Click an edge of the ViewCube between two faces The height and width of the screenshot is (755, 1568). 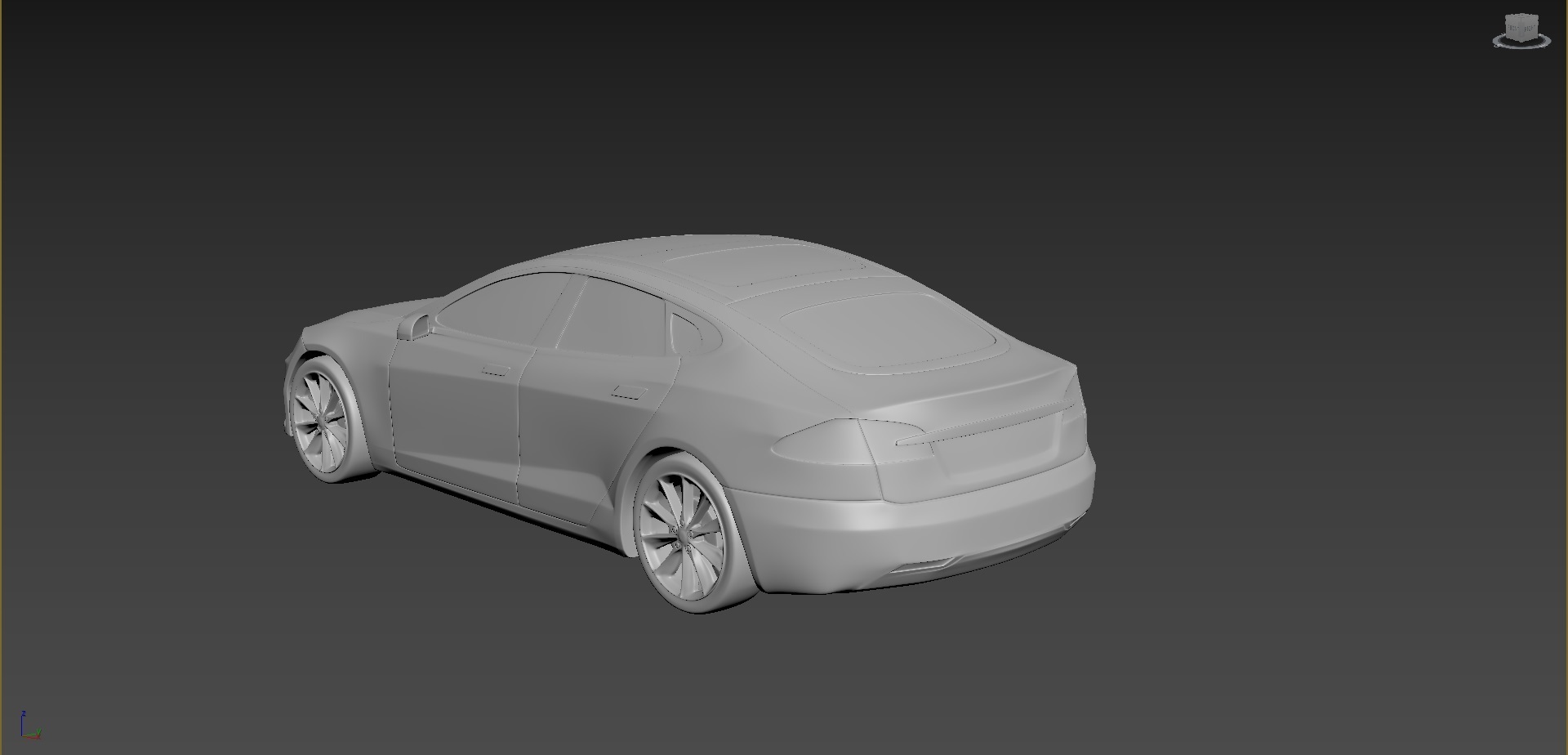(x=1520, y=29)
